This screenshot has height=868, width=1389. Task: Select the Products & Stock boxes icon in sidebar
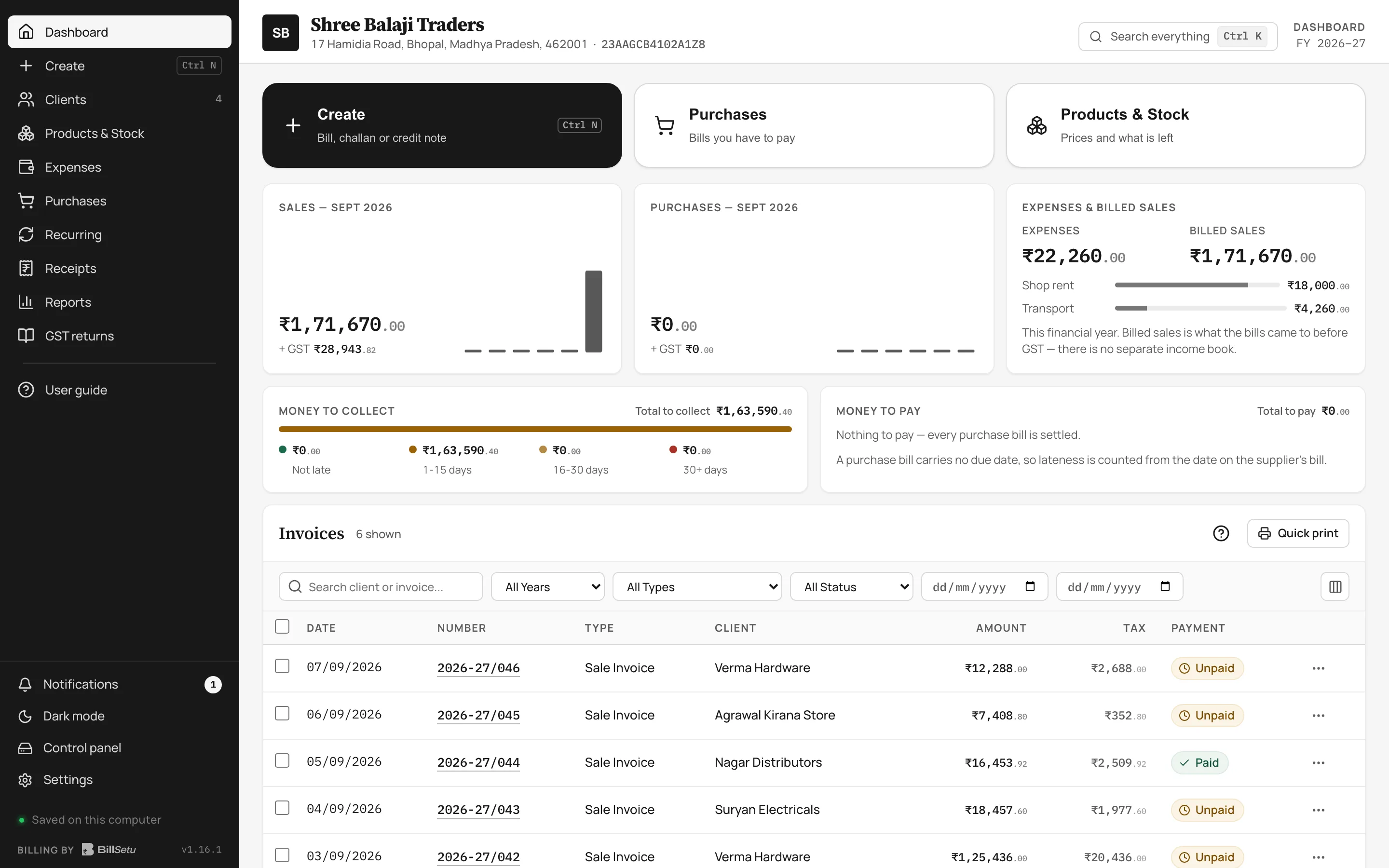coord(26,133)
